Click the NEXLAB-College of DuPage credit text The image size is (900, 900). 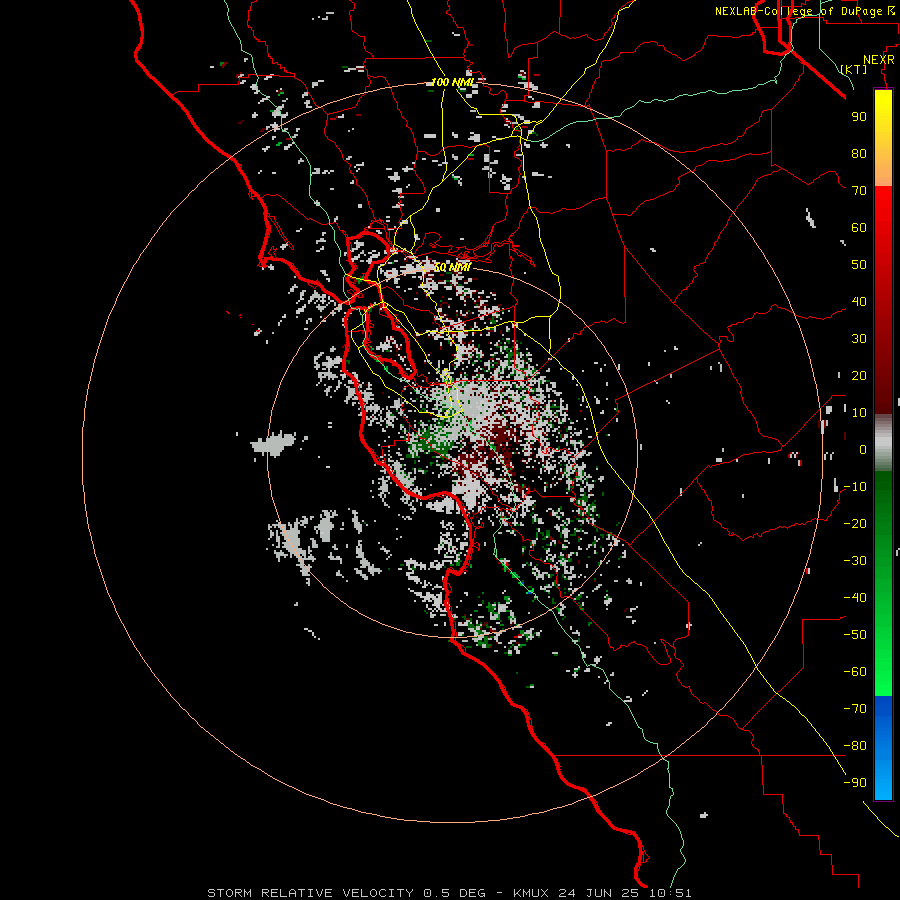tap(804, 11)
